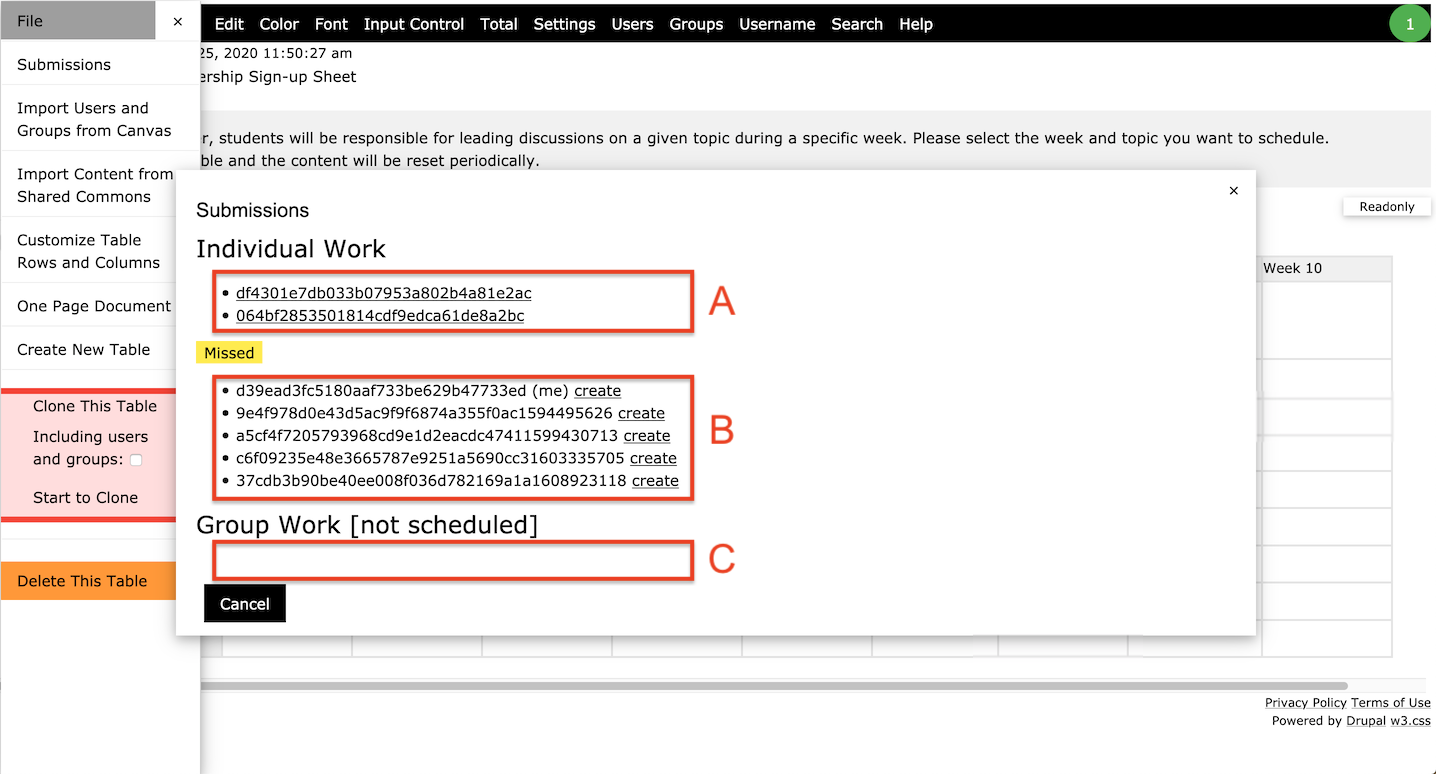
Task: Close the Submissions dialog with the X
Action: (x=1234, y=190)
